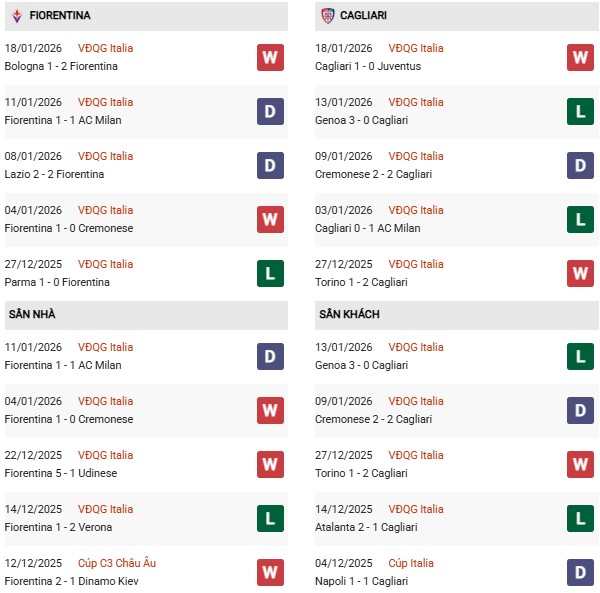
Task: Click the D badge for Lazio 2 - 2 Fiorentina
Action: pyautogui.click(x=270, y=165)
